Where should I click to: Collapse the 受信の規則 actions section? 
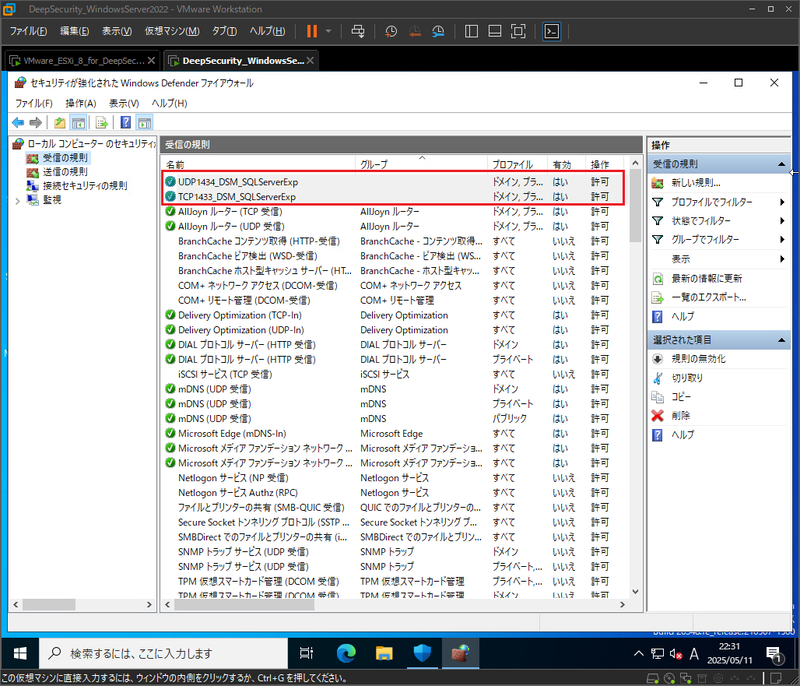pos(781,164)
